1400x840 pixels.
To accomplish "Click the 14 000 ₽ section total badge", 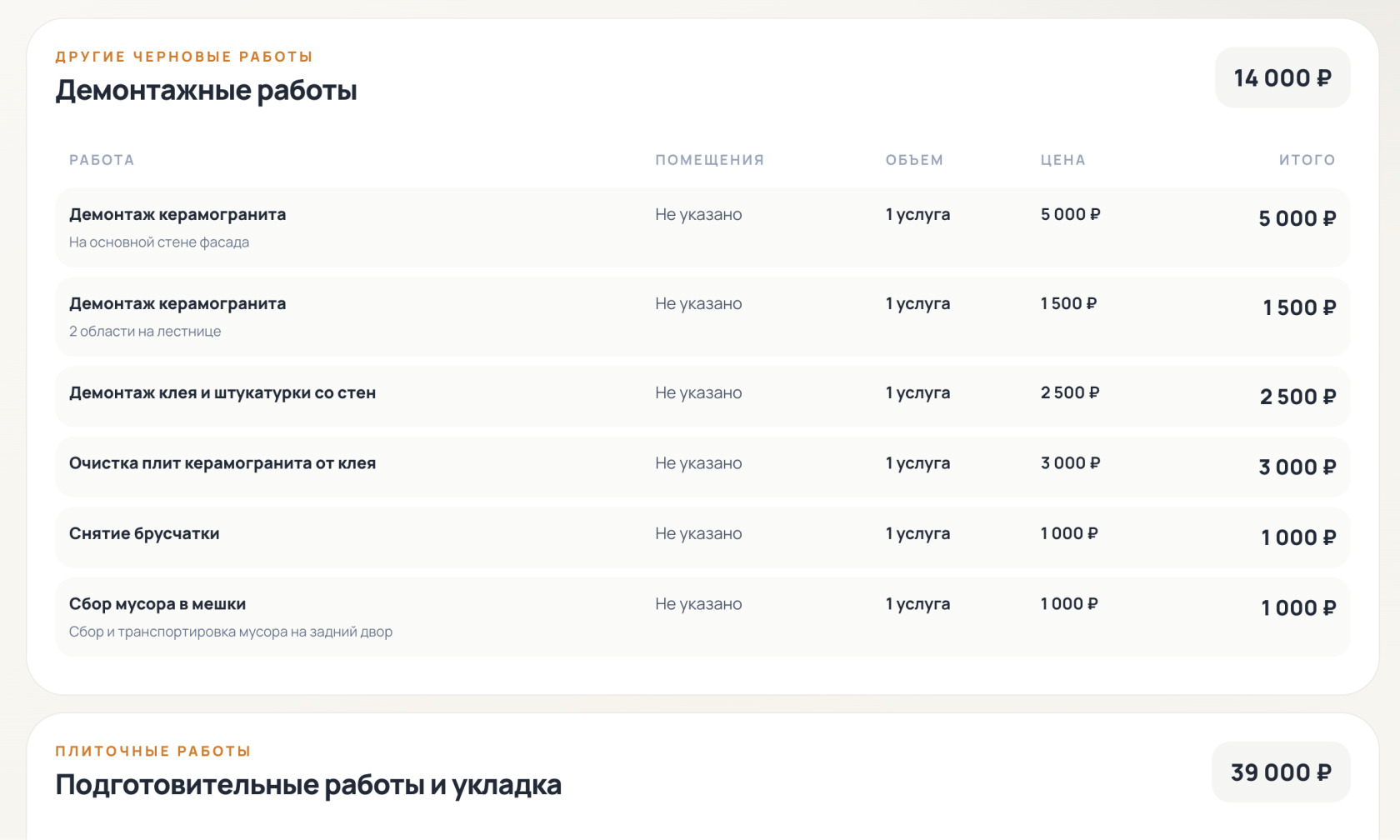I will pos(1282,77).
